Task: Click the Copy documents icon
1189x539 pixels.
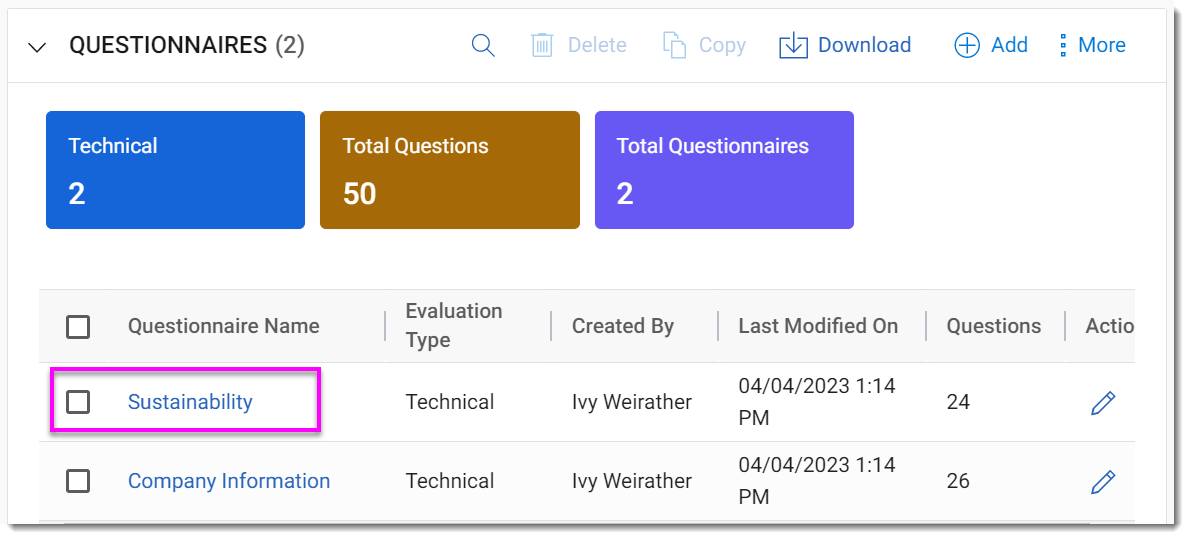Action: (675, 45)
